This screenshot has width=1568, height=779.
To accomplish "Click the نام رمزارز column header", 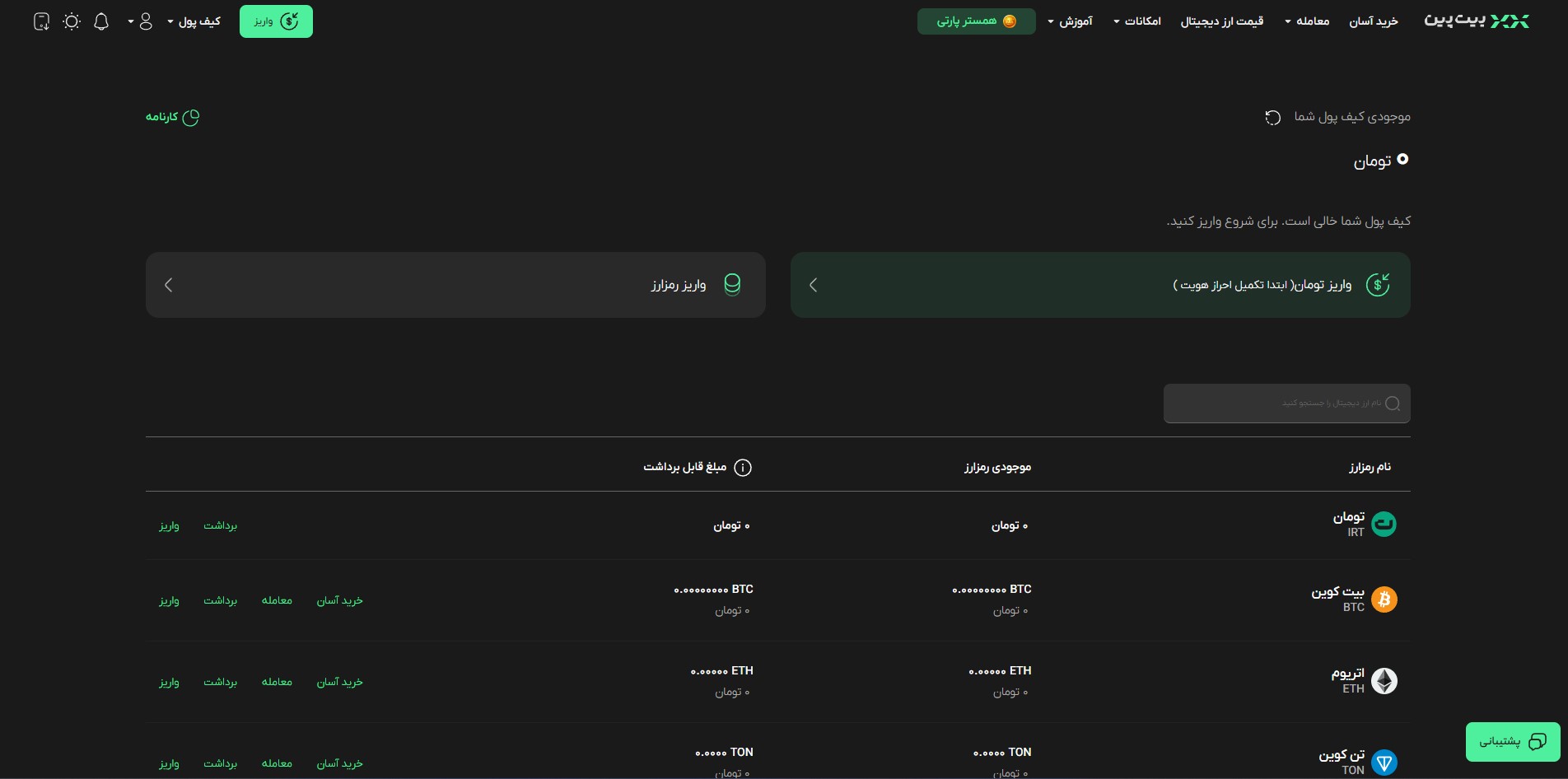I will pyautogui.click(x=1370, y=467).
